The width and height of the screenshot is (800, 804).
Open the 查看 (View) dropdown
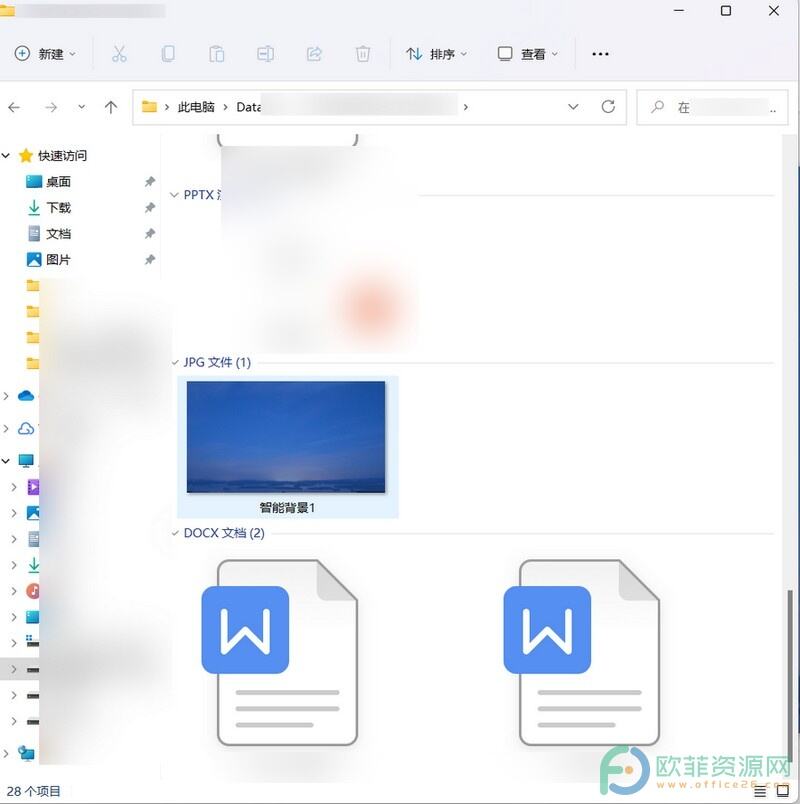click(528, 54)
